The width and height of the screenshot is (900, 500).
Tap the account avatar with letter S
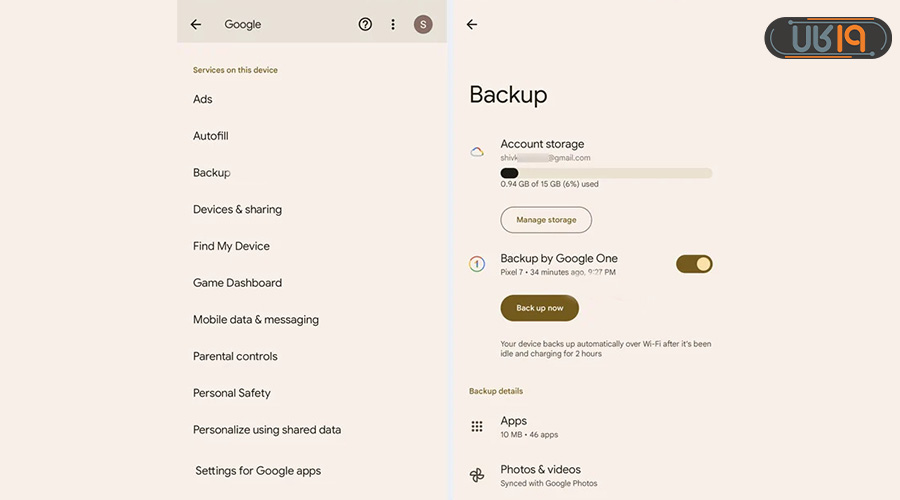tap(423, 25)
